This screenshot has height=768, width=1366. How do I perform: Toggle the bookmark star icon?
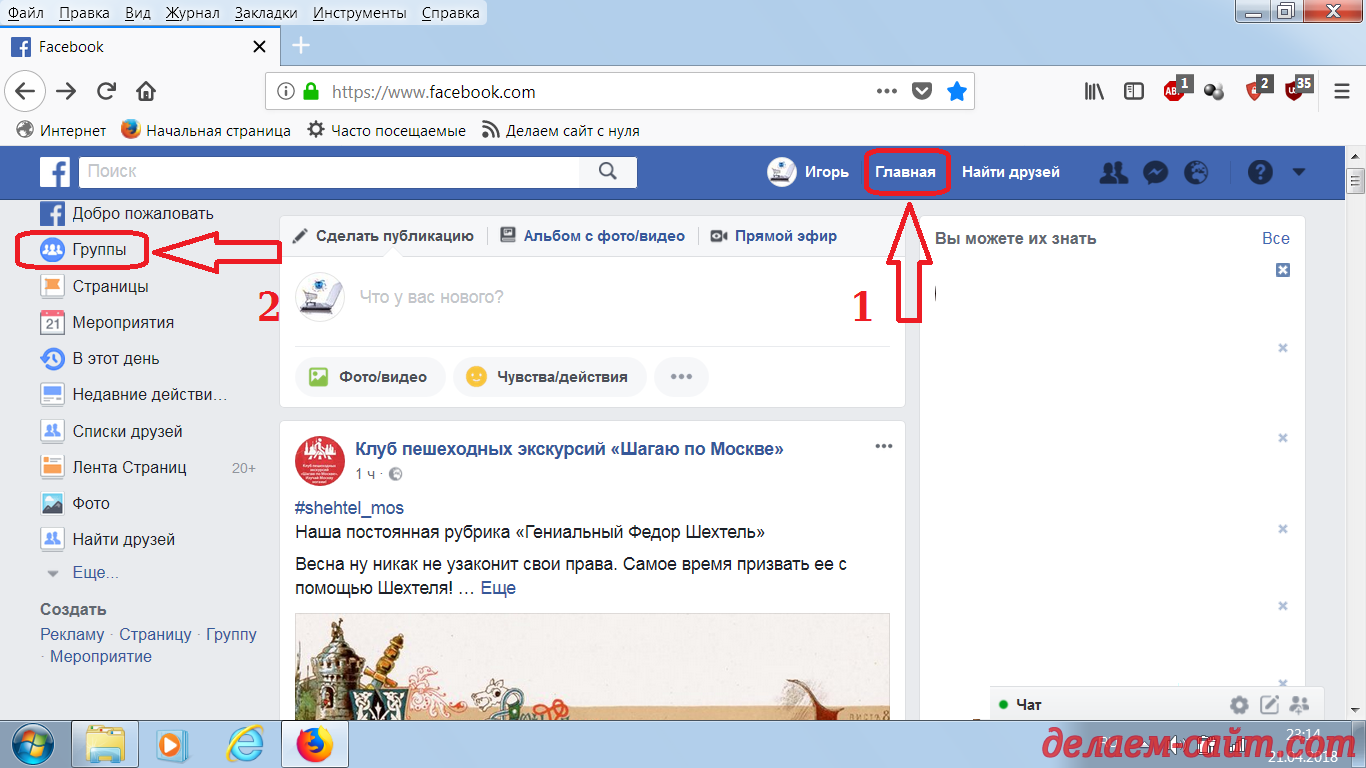pyautogui.click(x=957, y=91)
